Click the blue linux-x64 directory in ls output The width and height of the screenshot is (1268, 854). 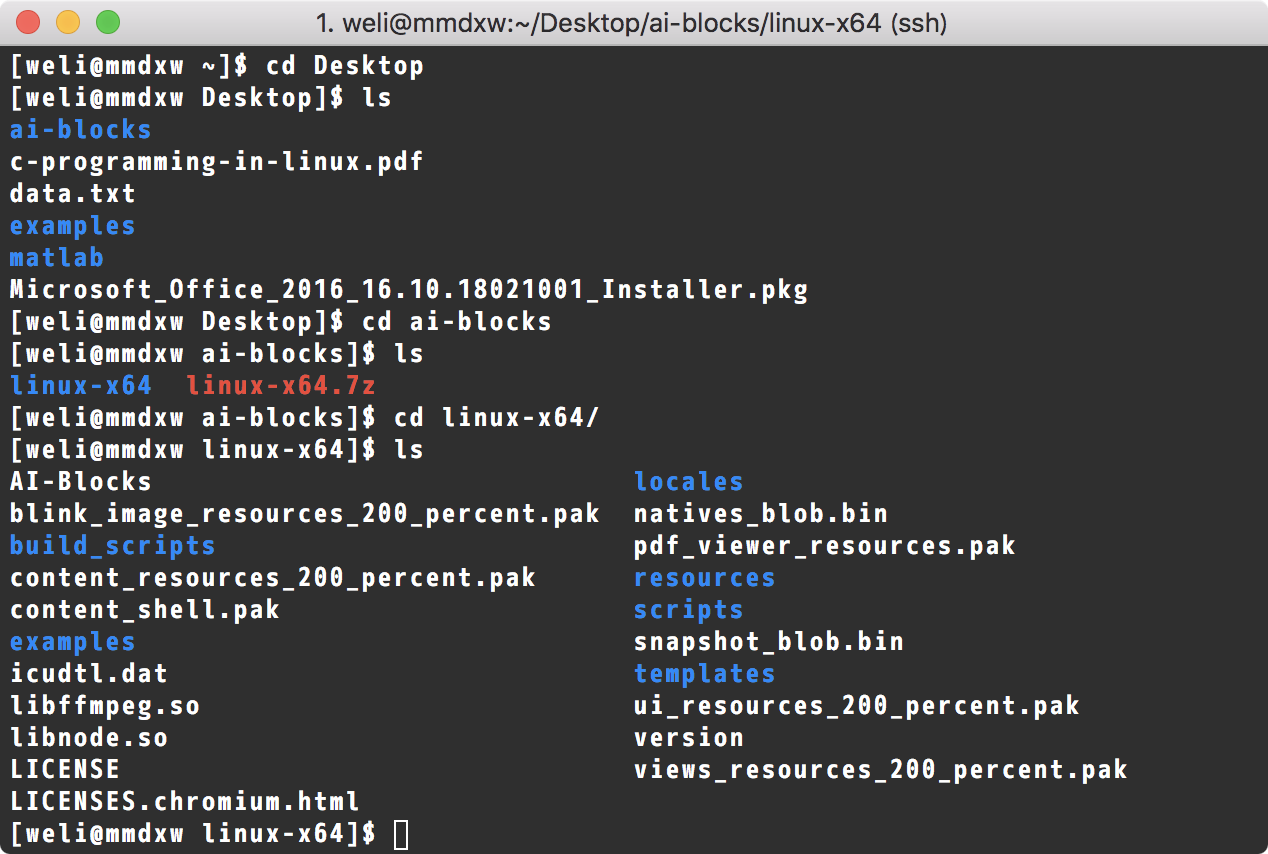pyautogui.click(x=81, y=385)
